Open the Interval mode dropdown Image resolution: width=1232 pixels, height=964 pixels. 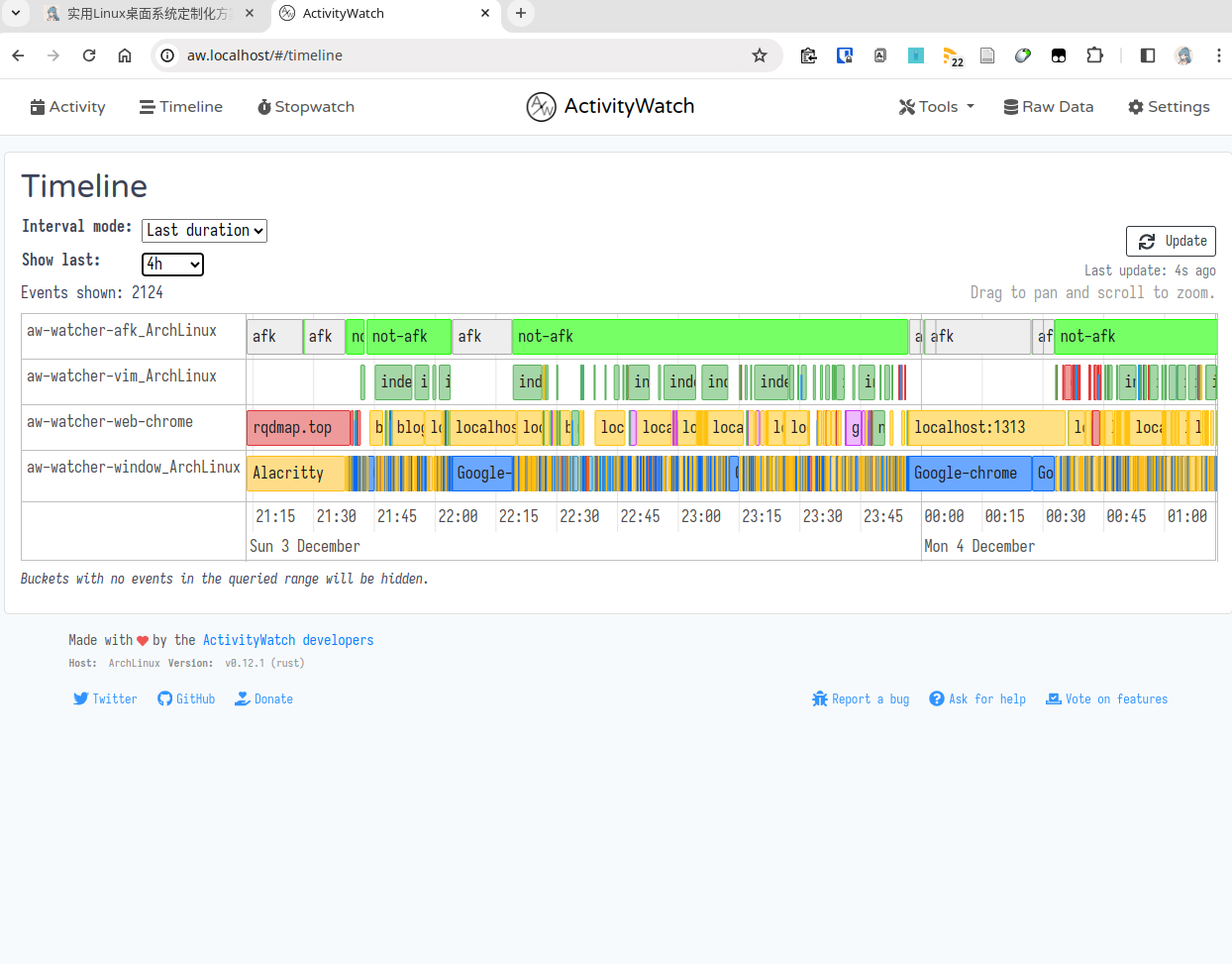[204, 231]
